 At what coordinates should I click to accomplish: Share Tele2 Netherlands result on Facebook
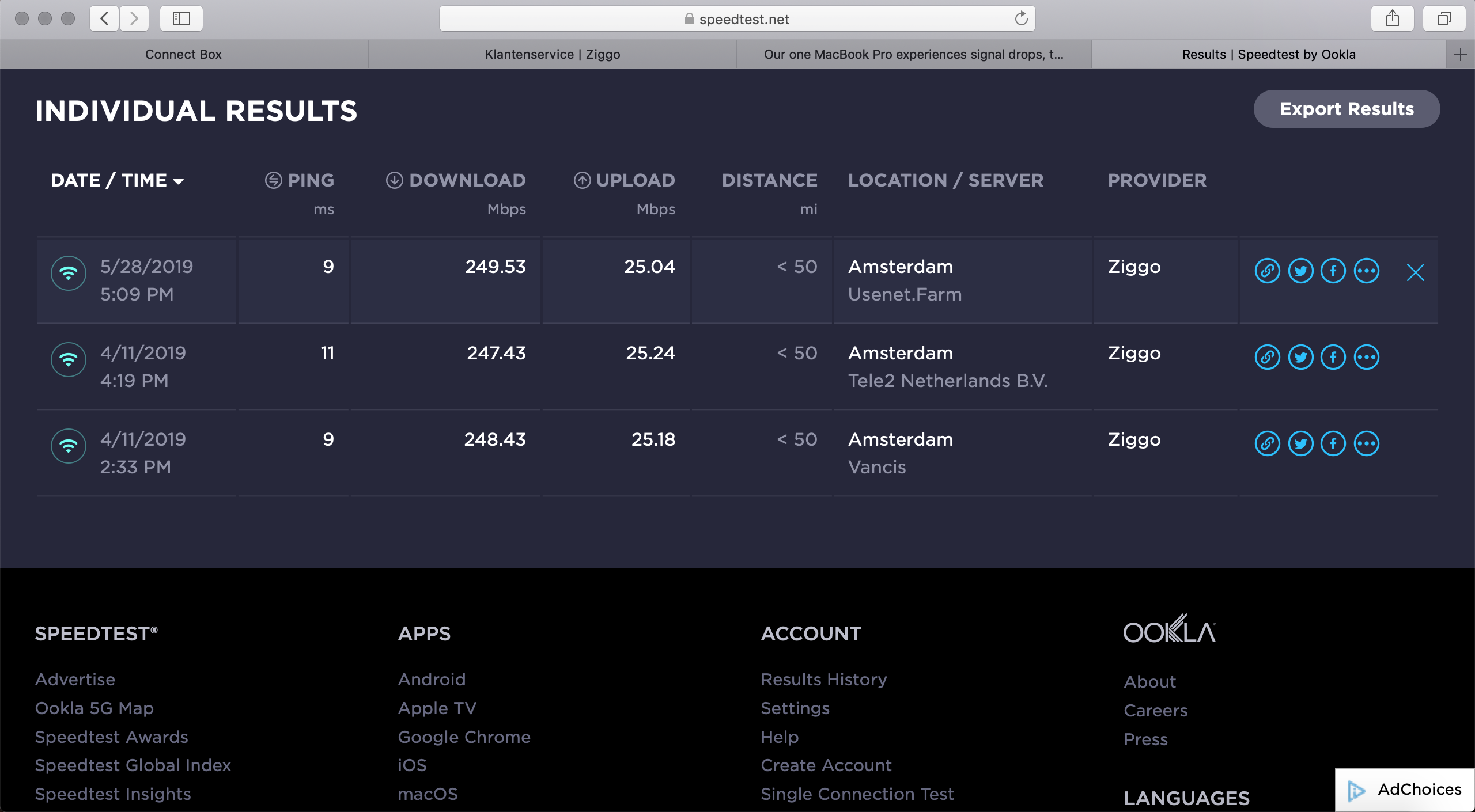pyautogui.click(x=1333, y=357)
